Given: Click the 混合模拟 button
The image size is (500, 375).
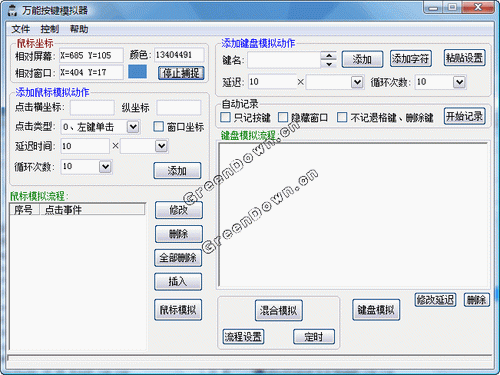Looking at the screenshot, I should point(279,311).
